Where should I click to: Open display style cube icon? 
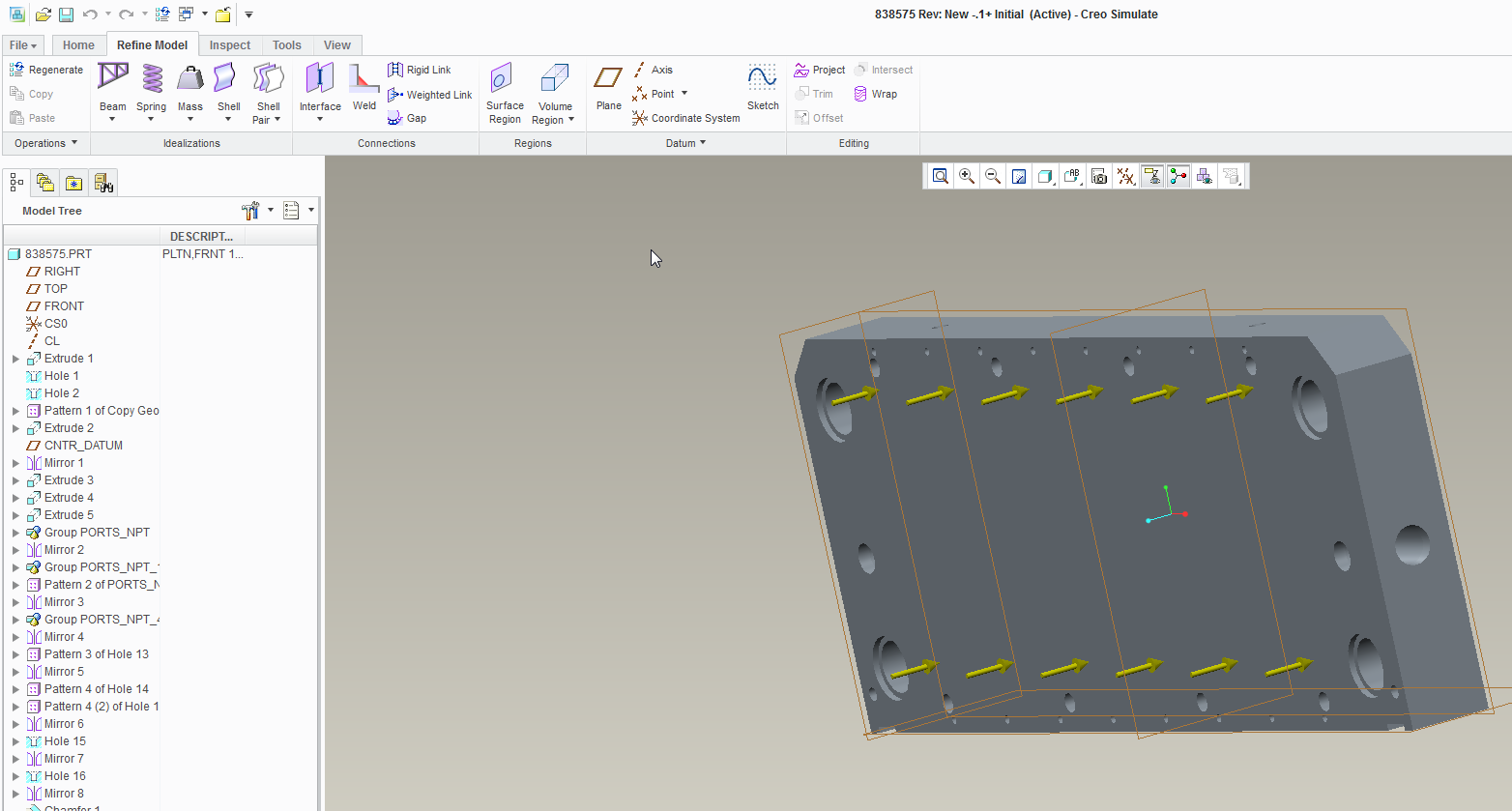coord(1045,176)
